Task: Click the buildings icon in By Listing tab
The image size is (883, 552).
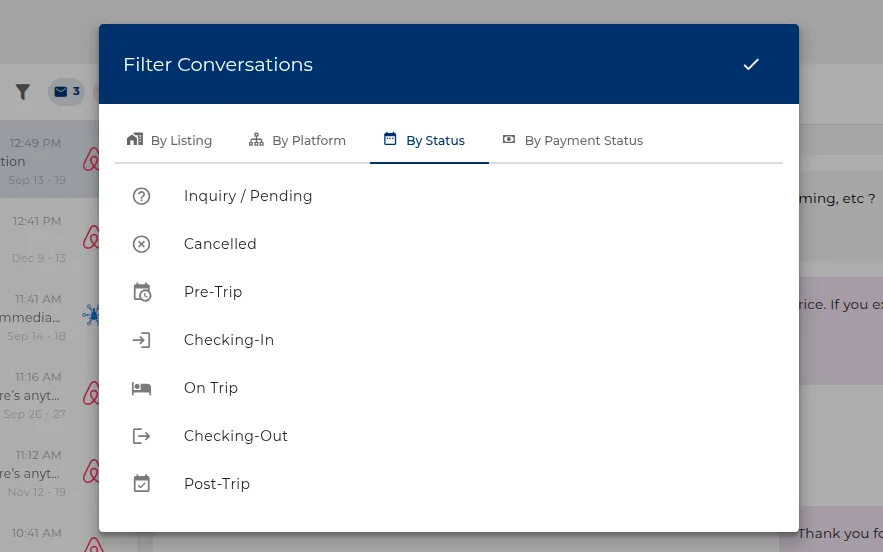Action: (x=135, y=139)
